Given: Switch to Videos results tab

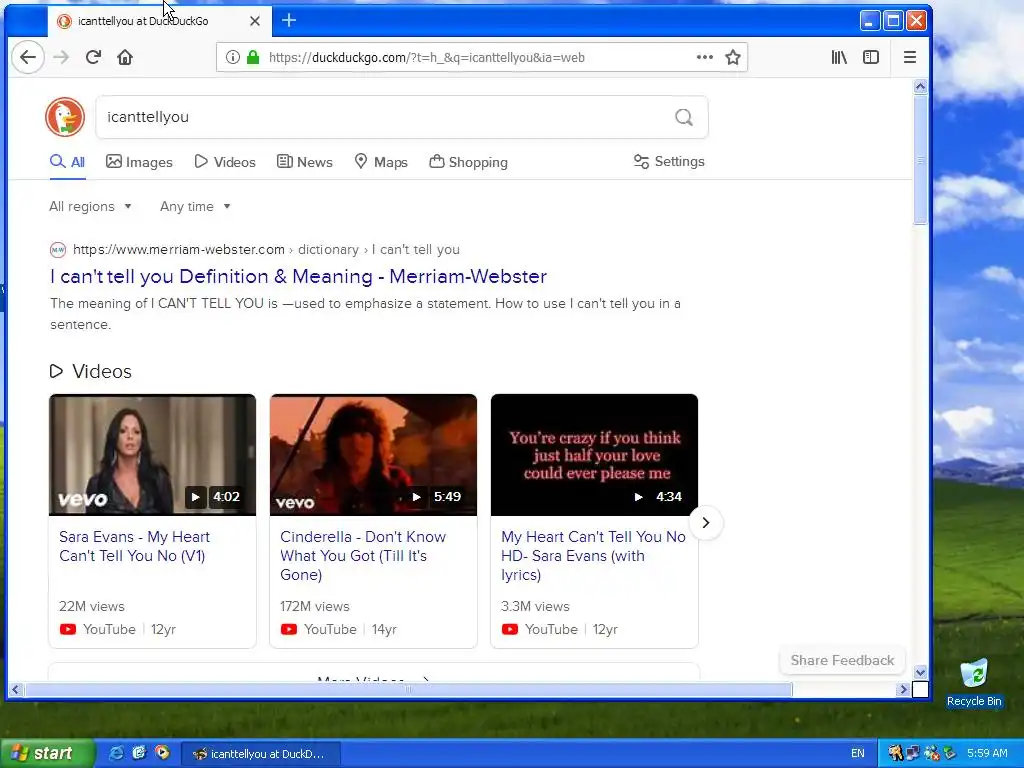Looking at the screenshot, I should coord(225,162).
